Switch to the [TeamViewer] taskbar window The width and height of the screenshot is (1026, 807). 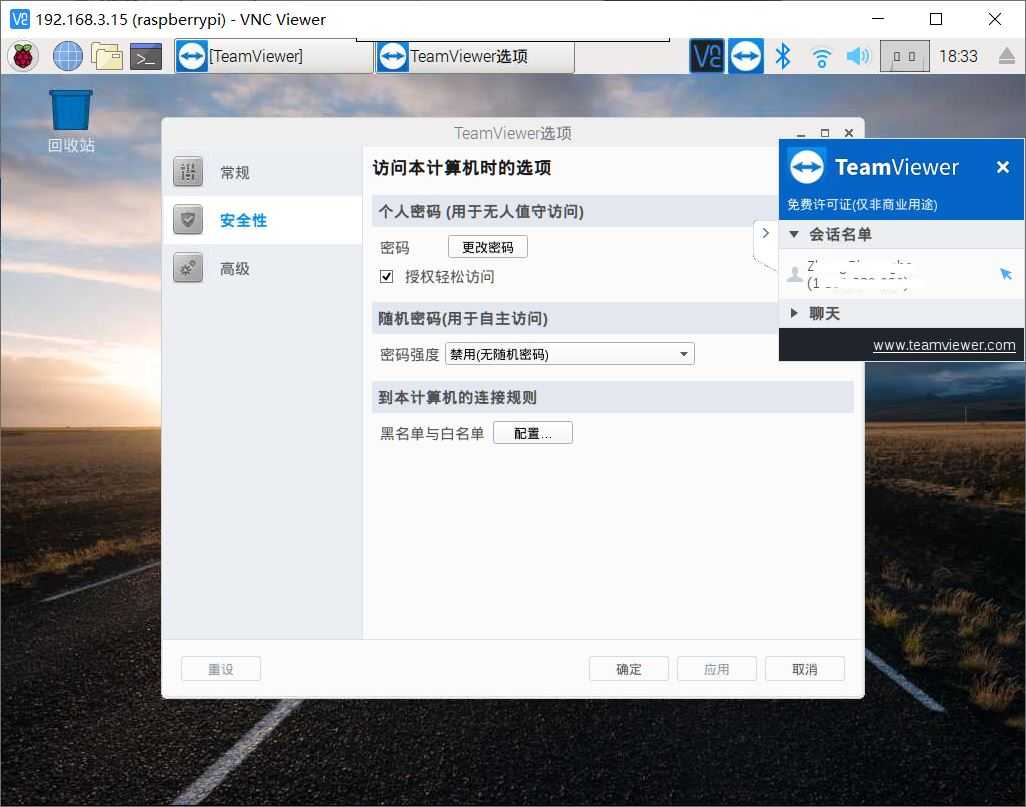click(274, 56)
